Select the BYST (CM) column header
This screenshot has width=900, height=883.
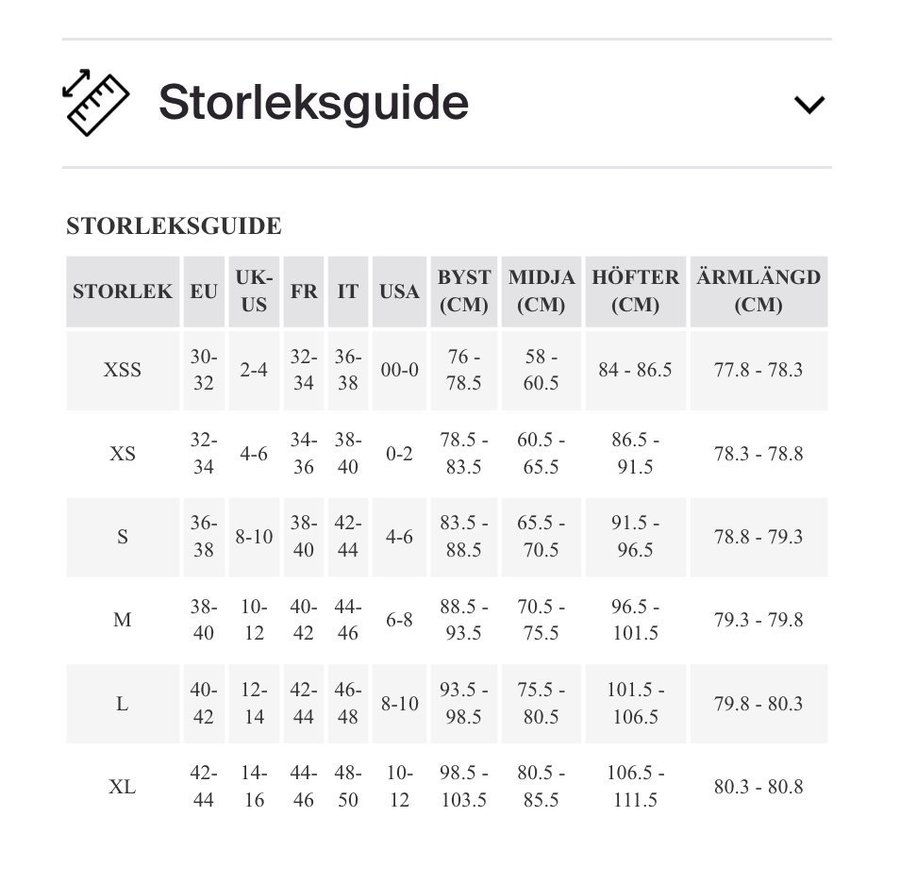pyautogui.click(x=464, y=291)
